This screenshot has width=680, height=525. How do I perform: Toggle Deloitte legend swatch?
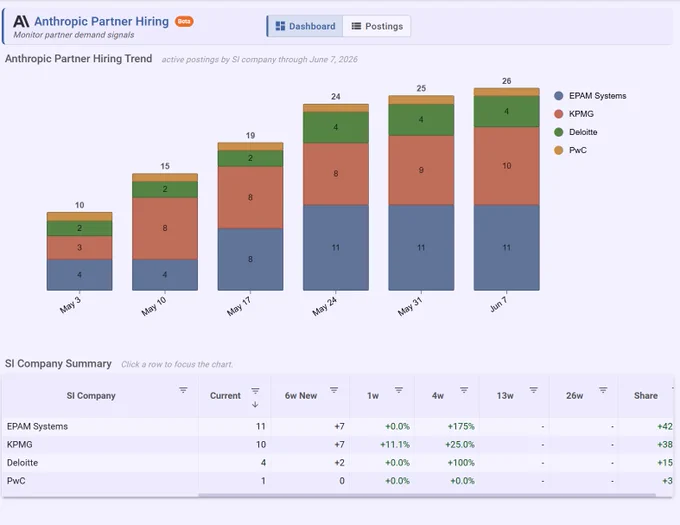coord(559,132)
